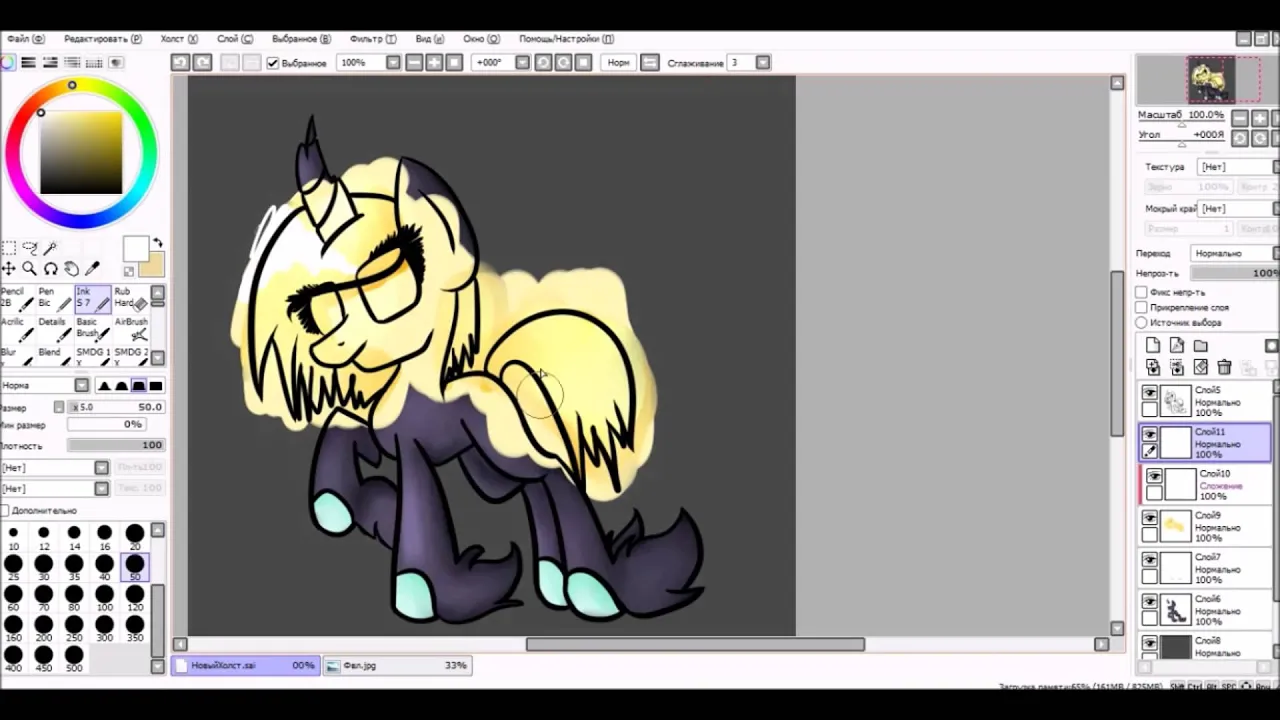The width and height of the screenshot is (1280, 720).
Task: Choose the Rub Hard eraser
Action: 130,298
